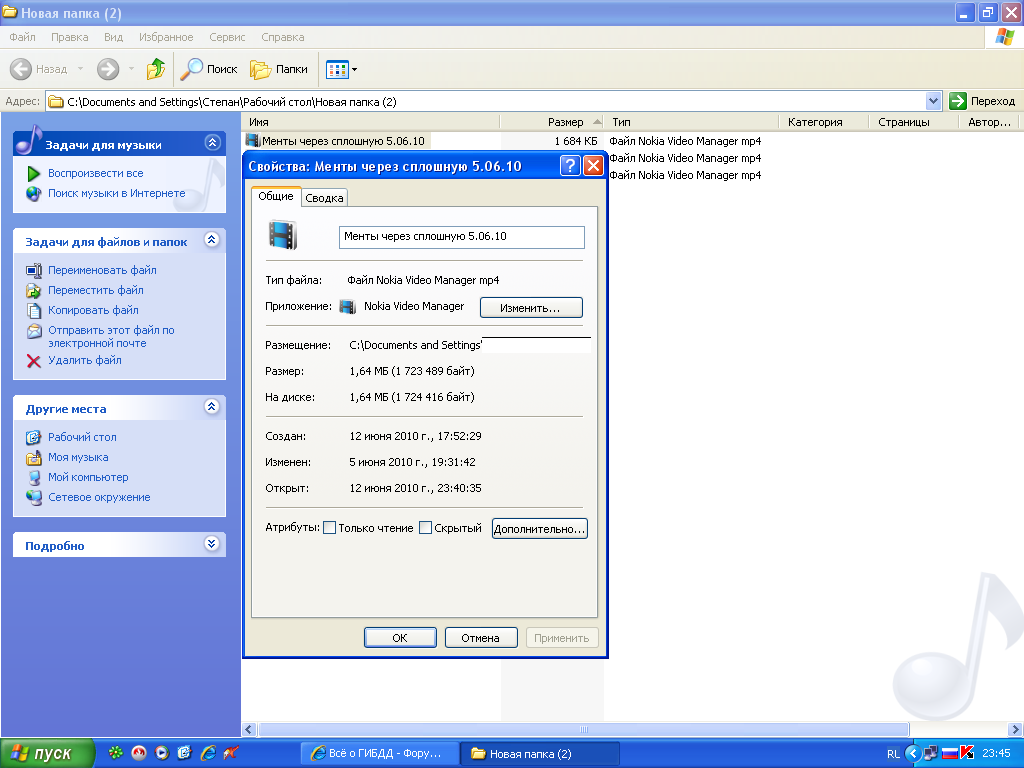Viewport: 1024px width, 768px height.
Task: Expand the Подробно panel
Action: (x=211, y=544)
